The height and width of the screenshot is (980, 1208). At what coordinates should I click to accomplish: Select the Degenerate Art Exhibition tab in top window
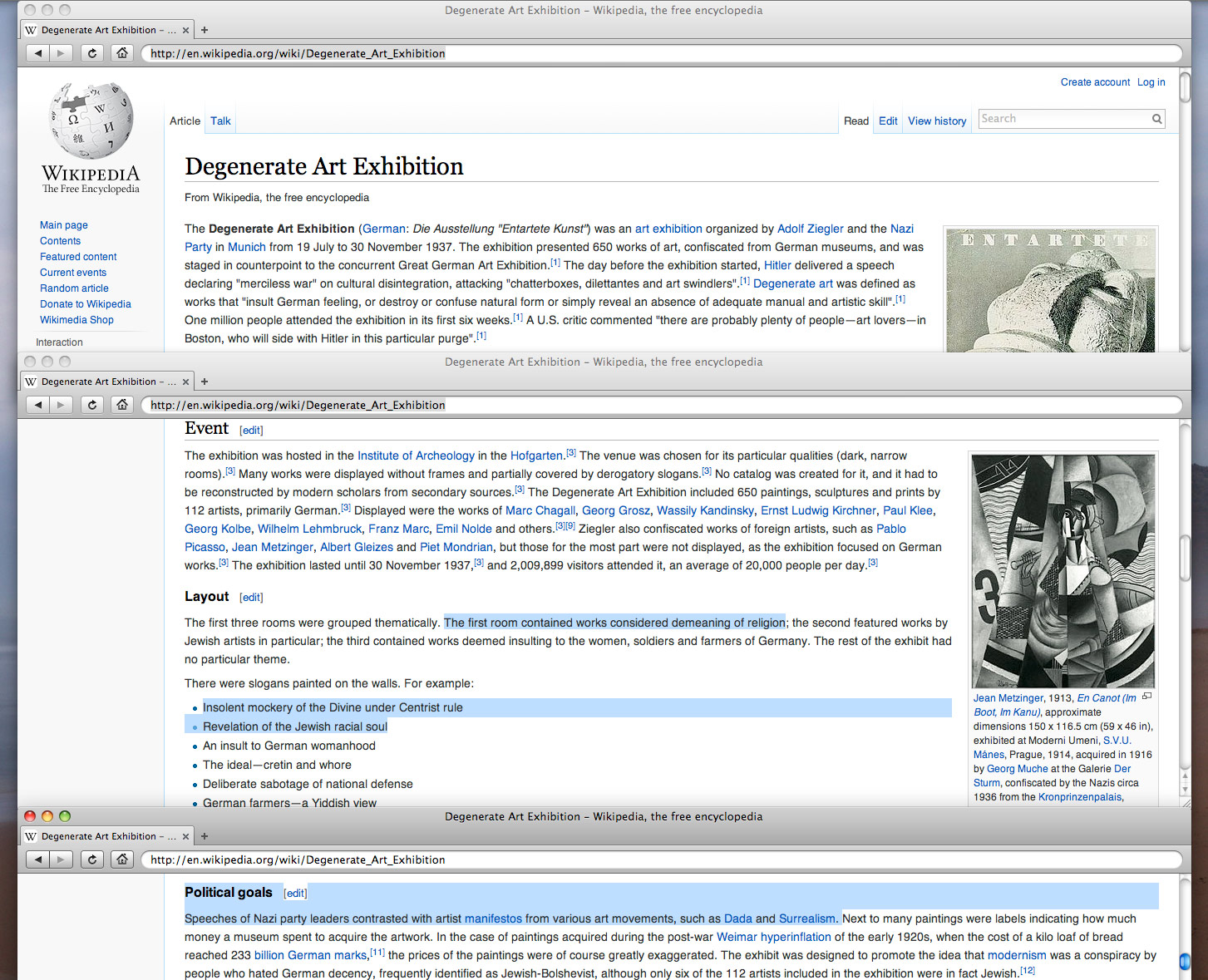point(108,30)
